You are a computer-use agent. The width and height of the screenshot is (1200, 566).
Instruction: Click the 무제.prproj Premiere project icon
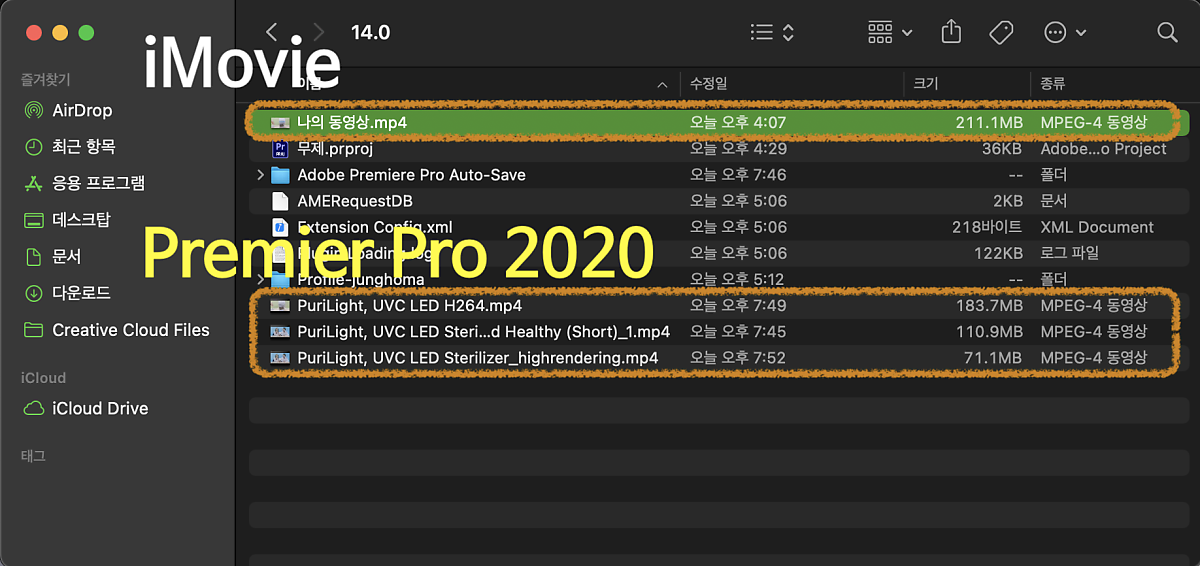(281, 149)
